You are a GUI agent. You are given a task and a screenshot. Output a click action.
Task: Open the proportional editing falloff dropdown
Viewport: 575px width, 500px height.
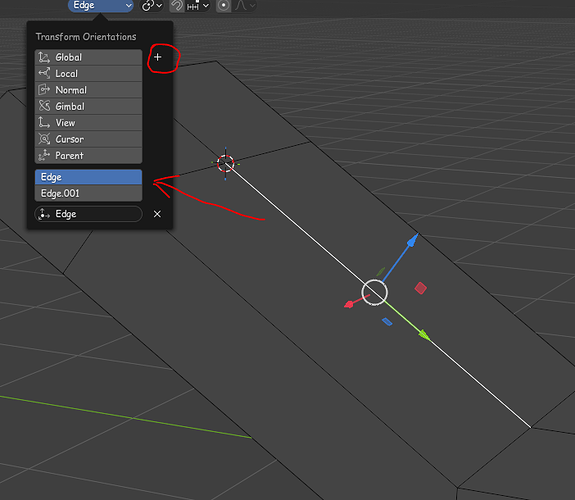point(245,6)
